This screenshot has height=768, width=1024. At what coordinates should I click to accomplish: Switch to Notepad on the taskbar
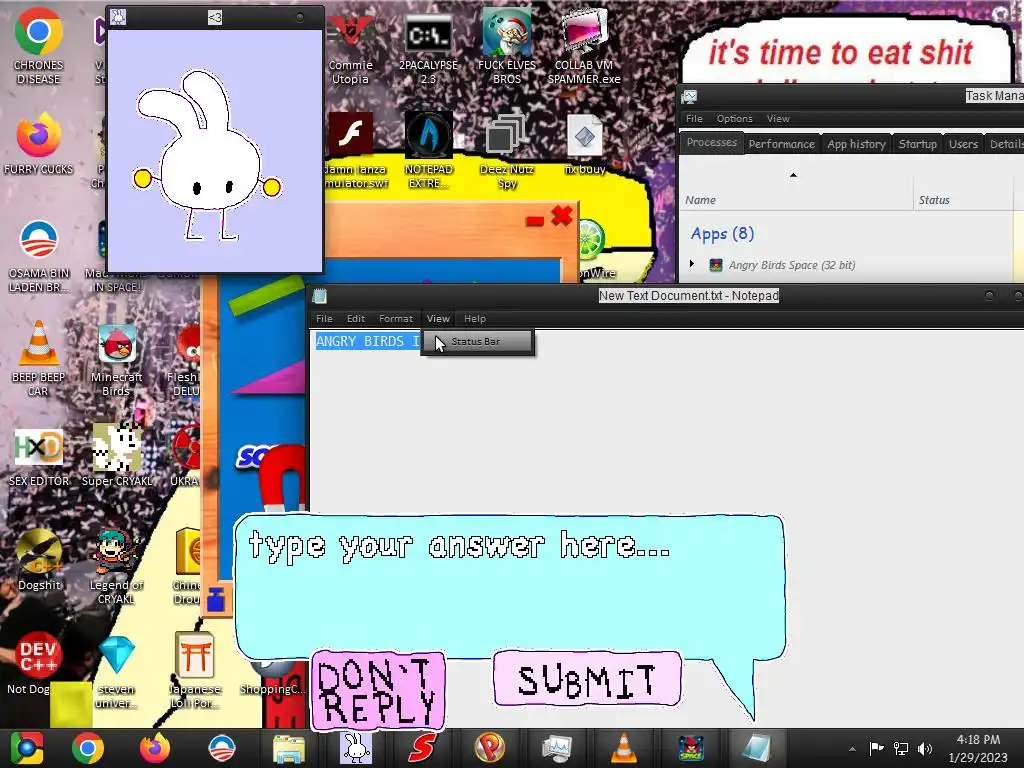click(756, 748)
